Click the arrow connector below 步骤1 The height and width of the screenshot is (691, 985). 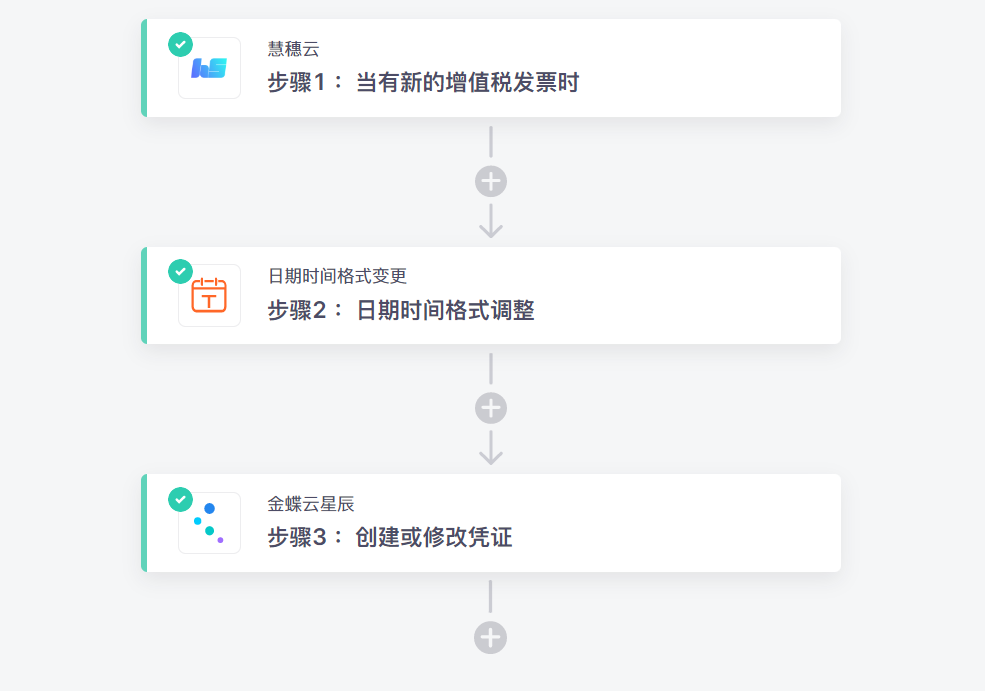click(x=491, y=221)
